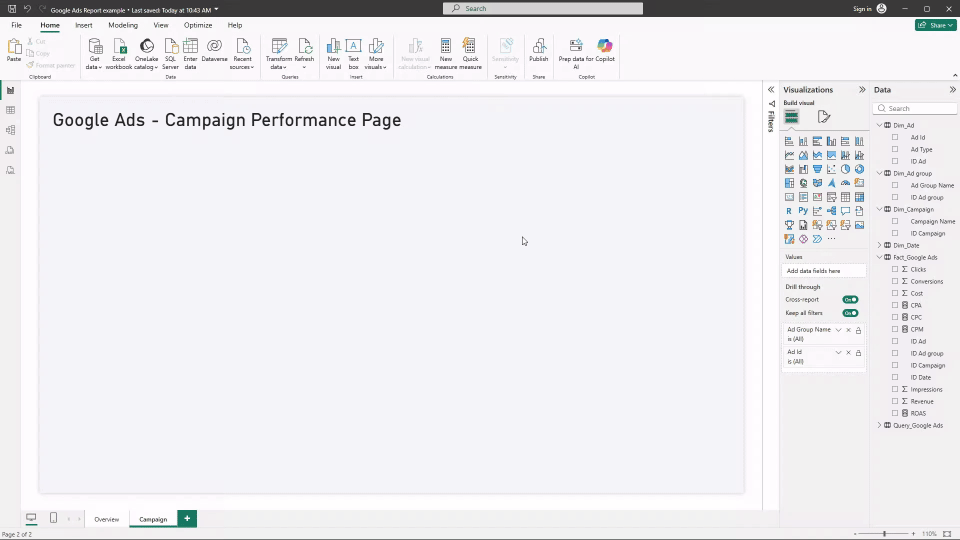
Task: Switch to mobile layout icon
Action: point(53,518)
